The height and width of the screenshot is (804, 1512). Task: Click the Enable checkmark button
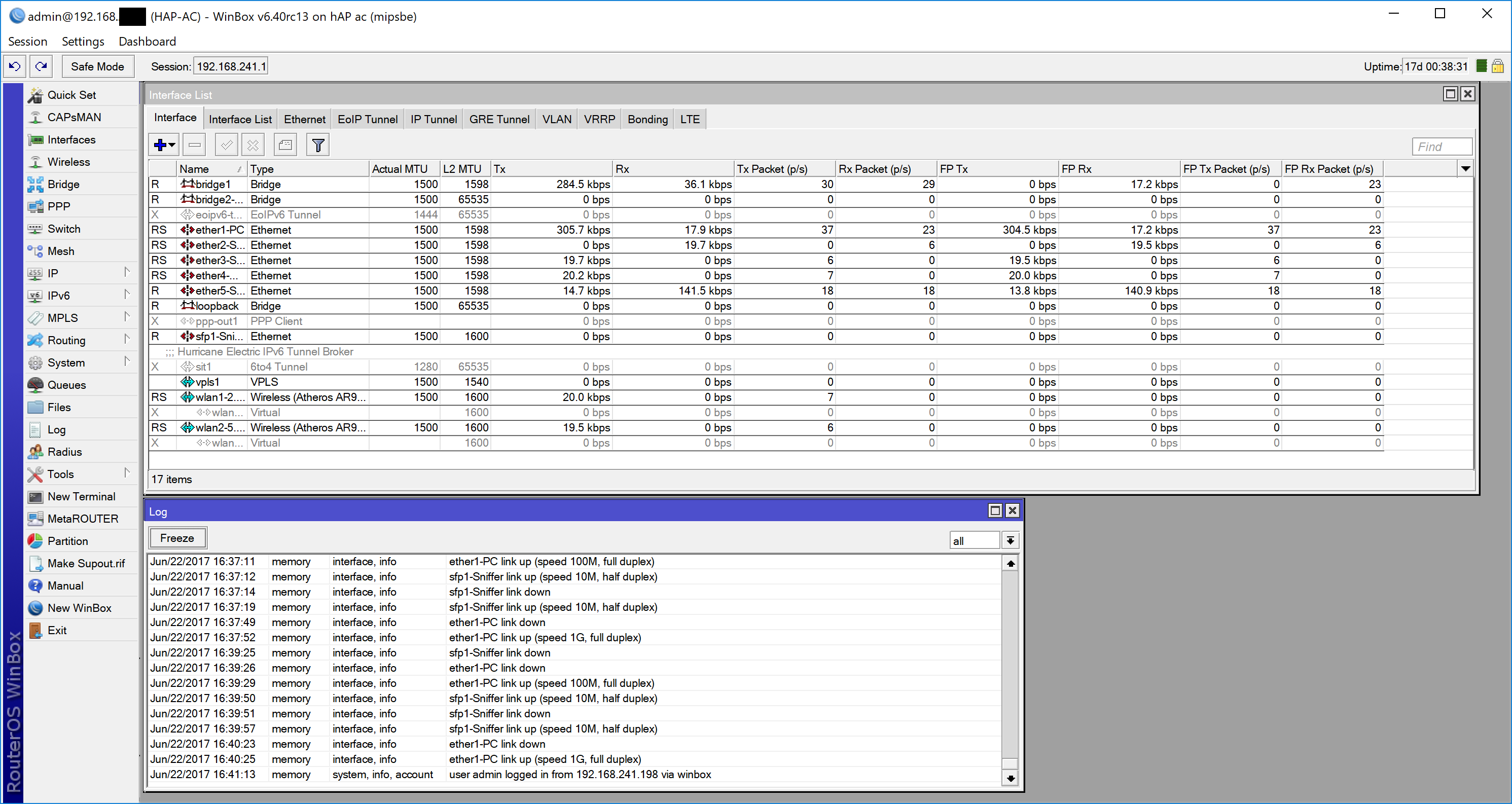tap(227, 145)
